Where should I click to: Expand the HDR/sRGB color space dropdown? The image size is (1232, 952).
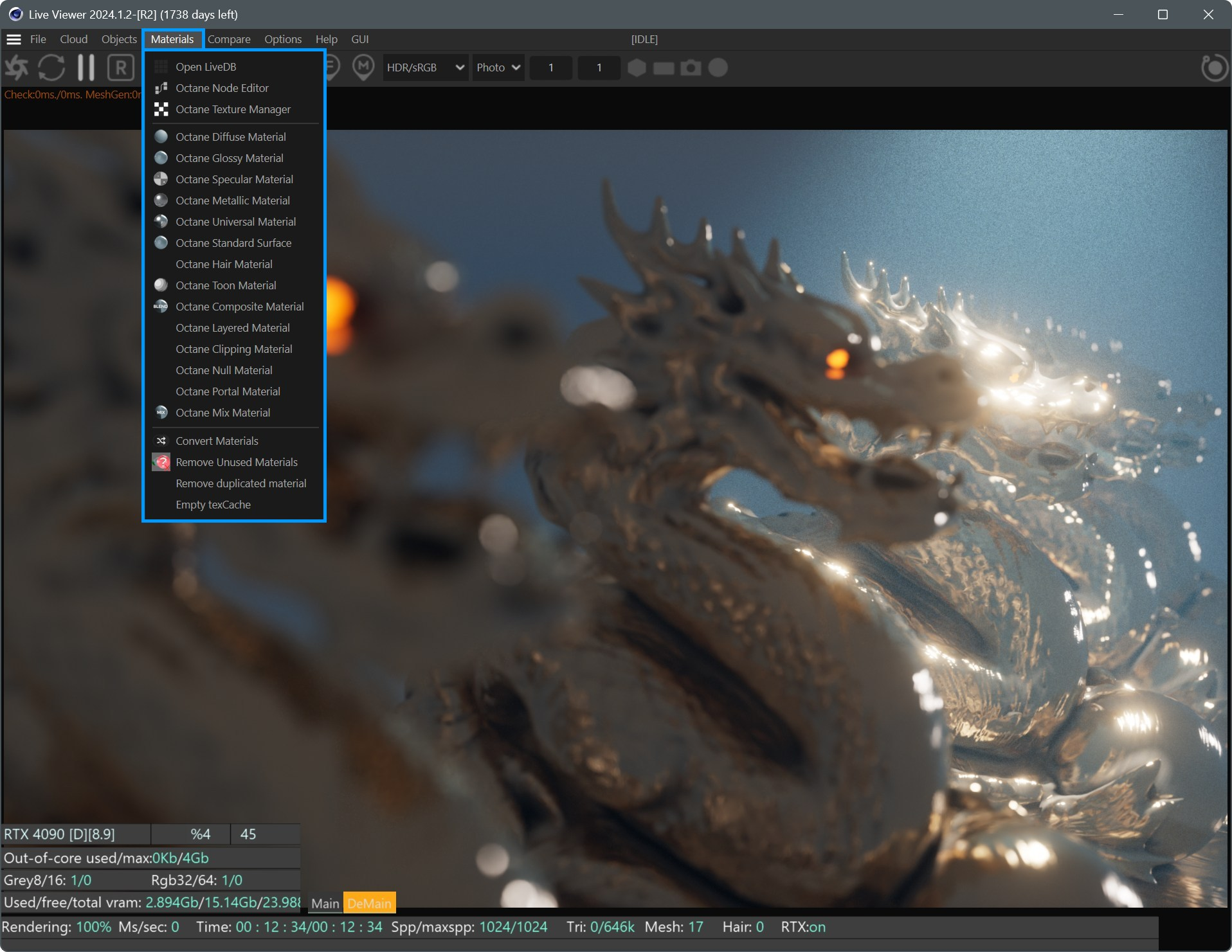(x=425, y=67)
